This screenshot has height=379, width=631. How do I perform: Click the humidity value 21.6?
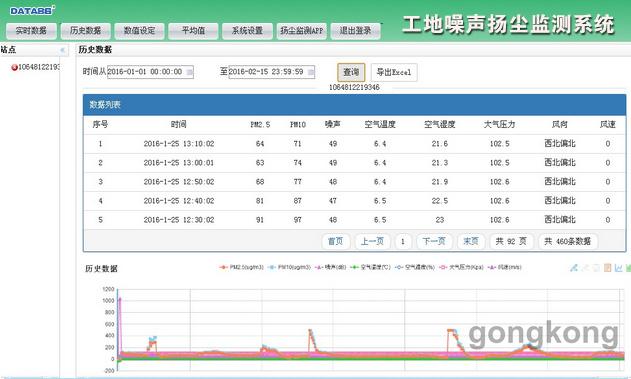[440, 144]
